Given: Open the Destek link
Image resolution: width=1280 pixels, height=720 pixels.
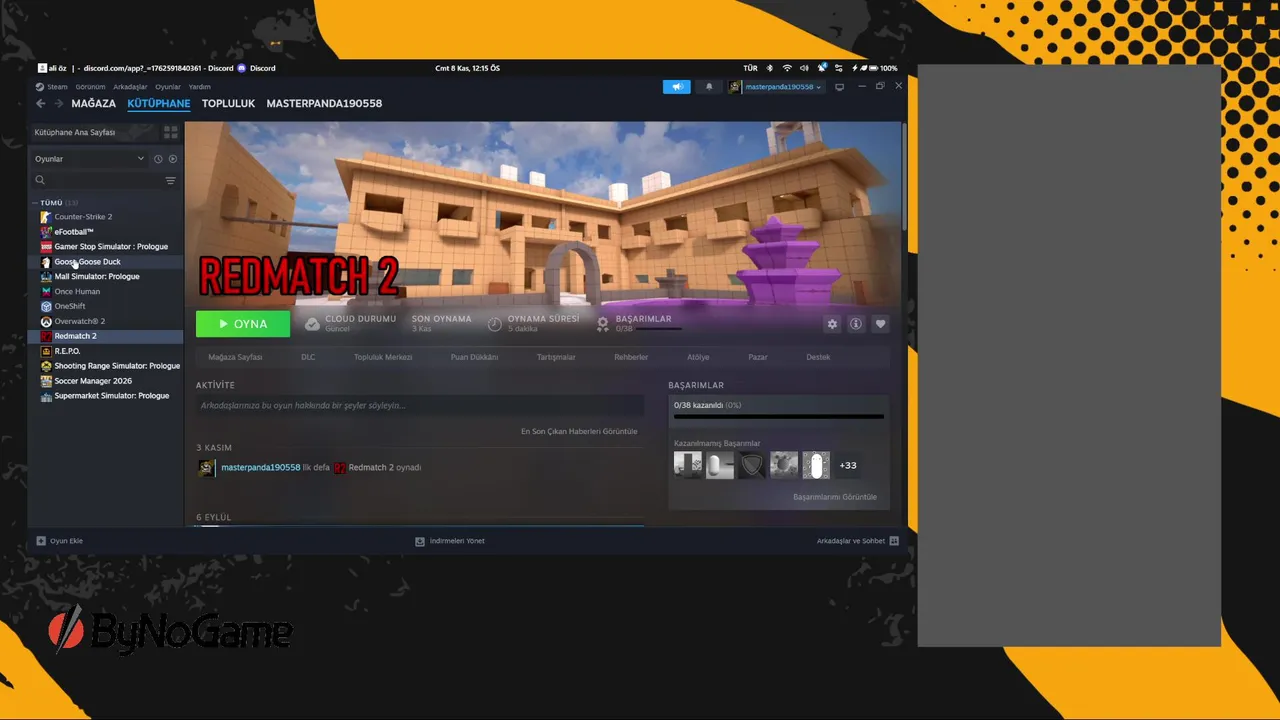Looking at the screenshot, I should click(x=818, y=357).
